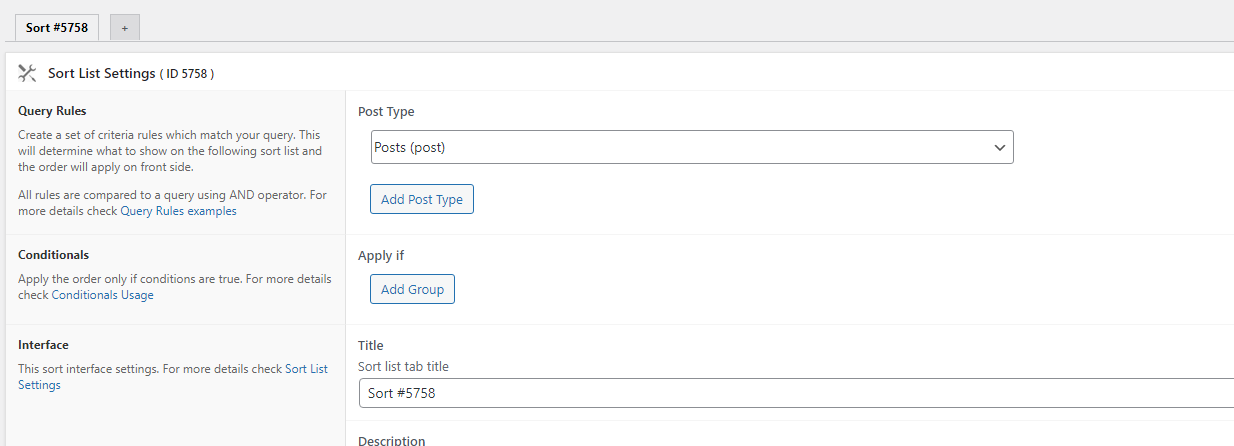Select the Interface section heading
The image size is (1234, 446).
coord(43,345)
